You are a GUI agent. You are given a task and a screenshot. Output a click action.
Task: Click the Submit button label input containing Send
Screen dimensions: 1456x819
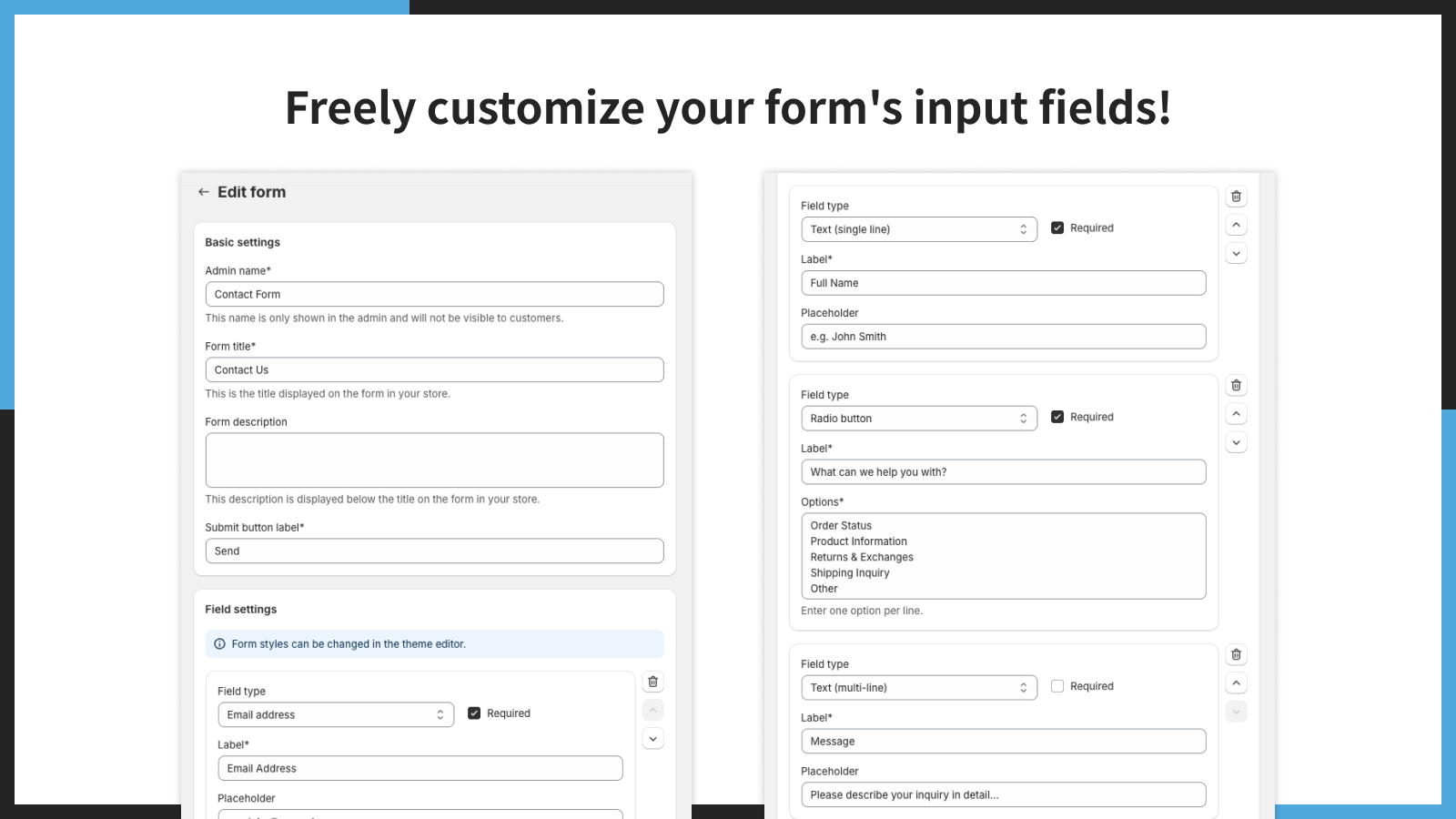pos(435,551)
